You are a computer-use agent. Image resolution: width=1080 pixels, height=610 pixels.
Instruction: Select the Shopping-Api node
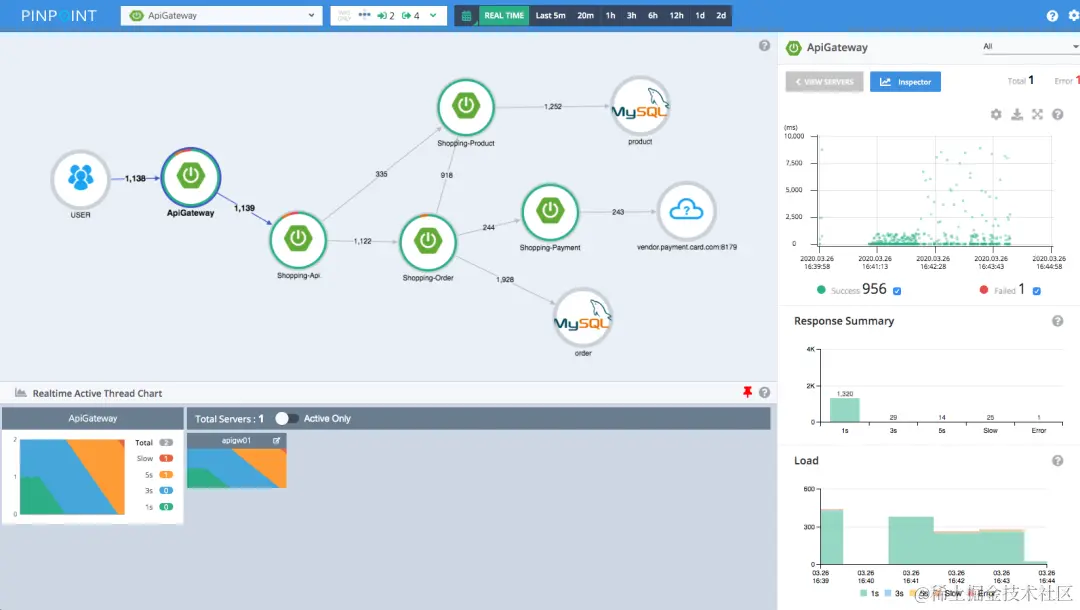click(298, 239)
